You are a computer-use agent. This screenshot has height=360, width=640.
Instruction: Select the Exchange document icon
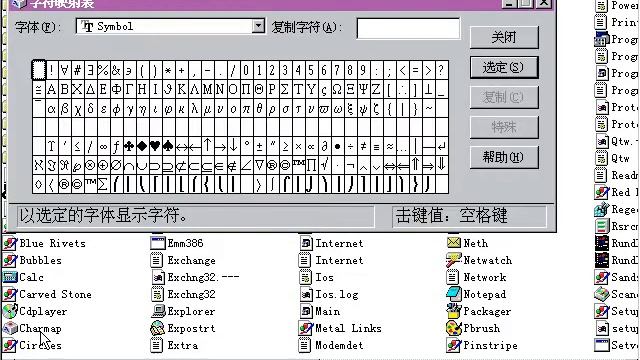[157, 260]
